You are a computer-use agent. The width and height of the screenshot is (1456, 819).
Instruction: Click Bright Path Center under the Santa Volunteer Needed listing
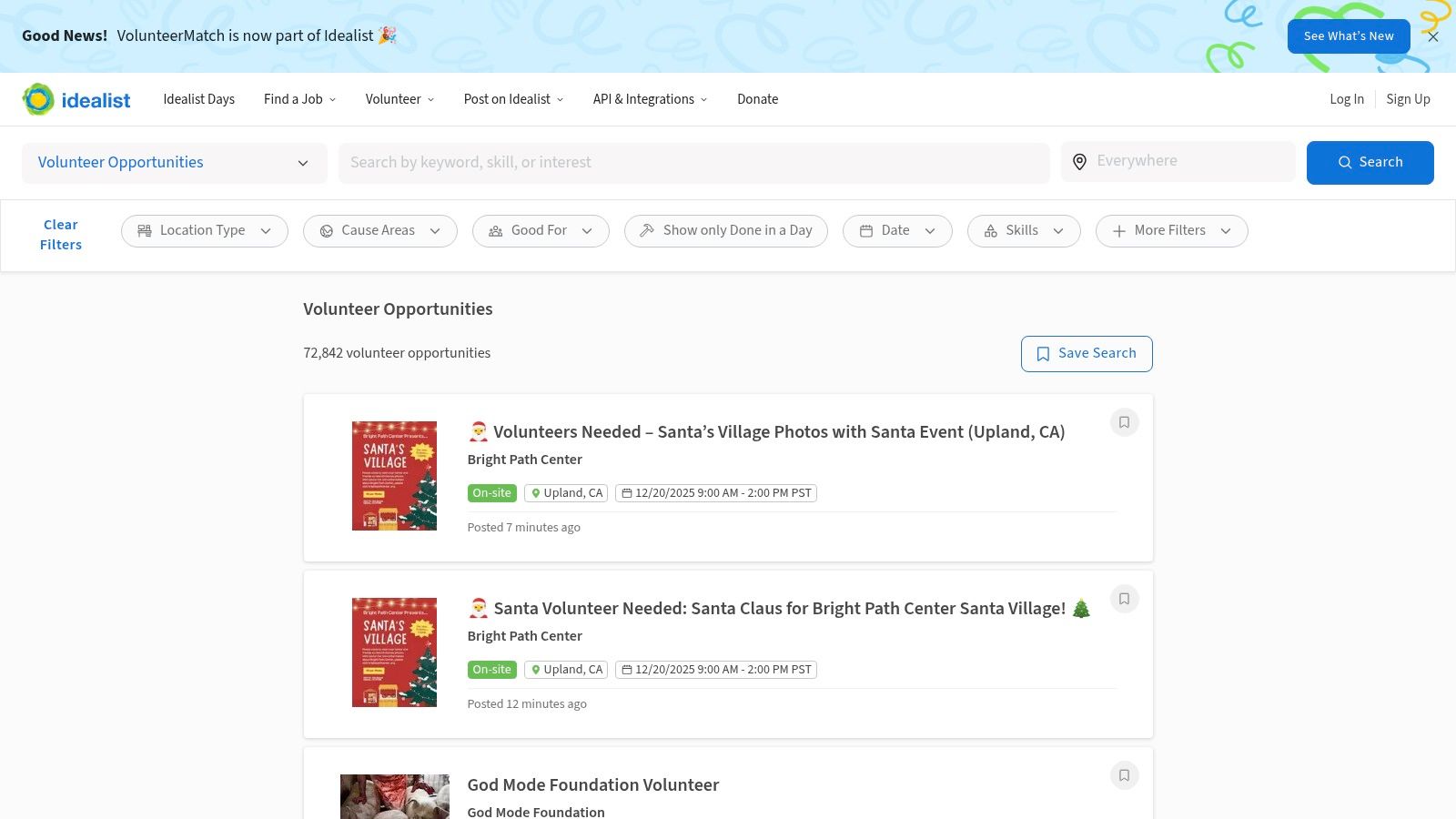tap(525, 636)
